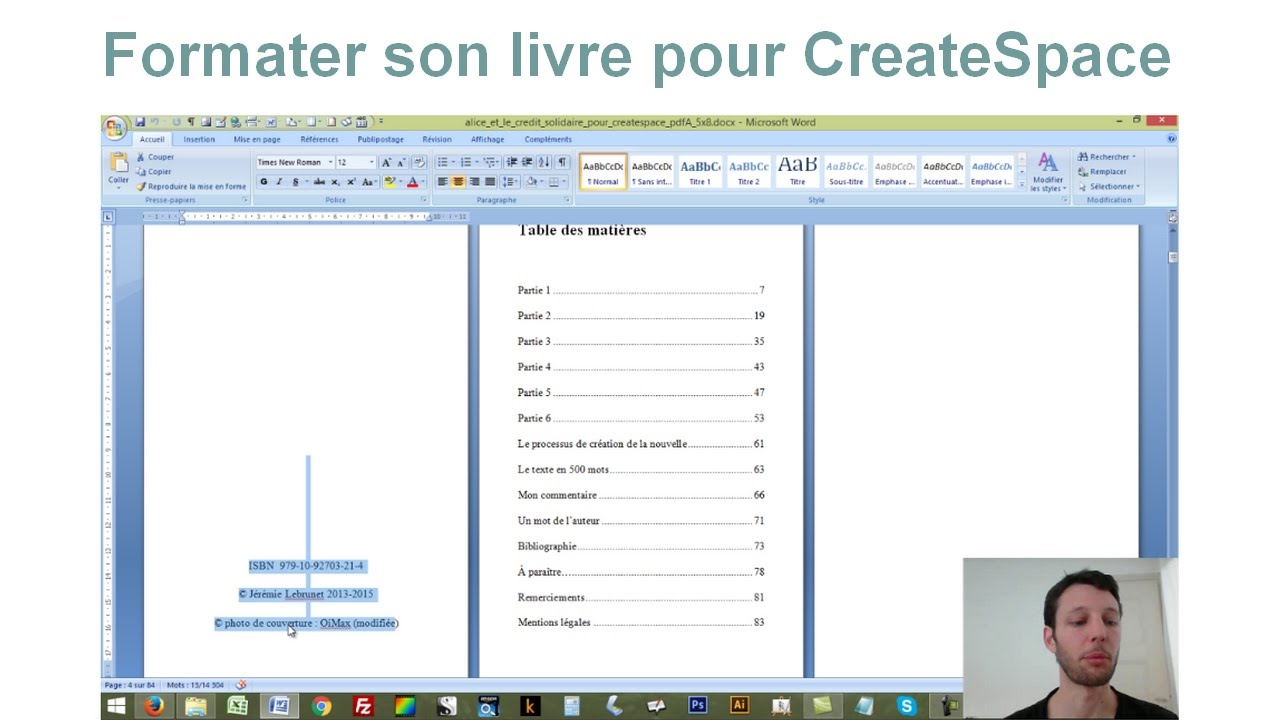
Task: Click the decrease indent icon
Action: (x=512, y=162)
